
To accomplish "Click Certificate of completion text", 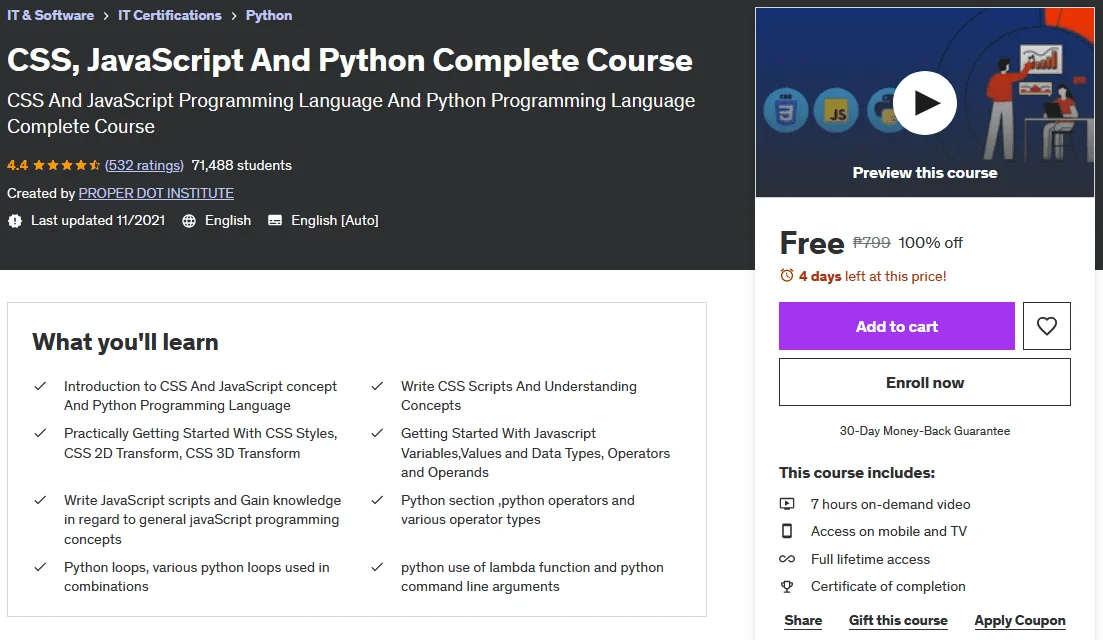I will click(x=888, y=587).
